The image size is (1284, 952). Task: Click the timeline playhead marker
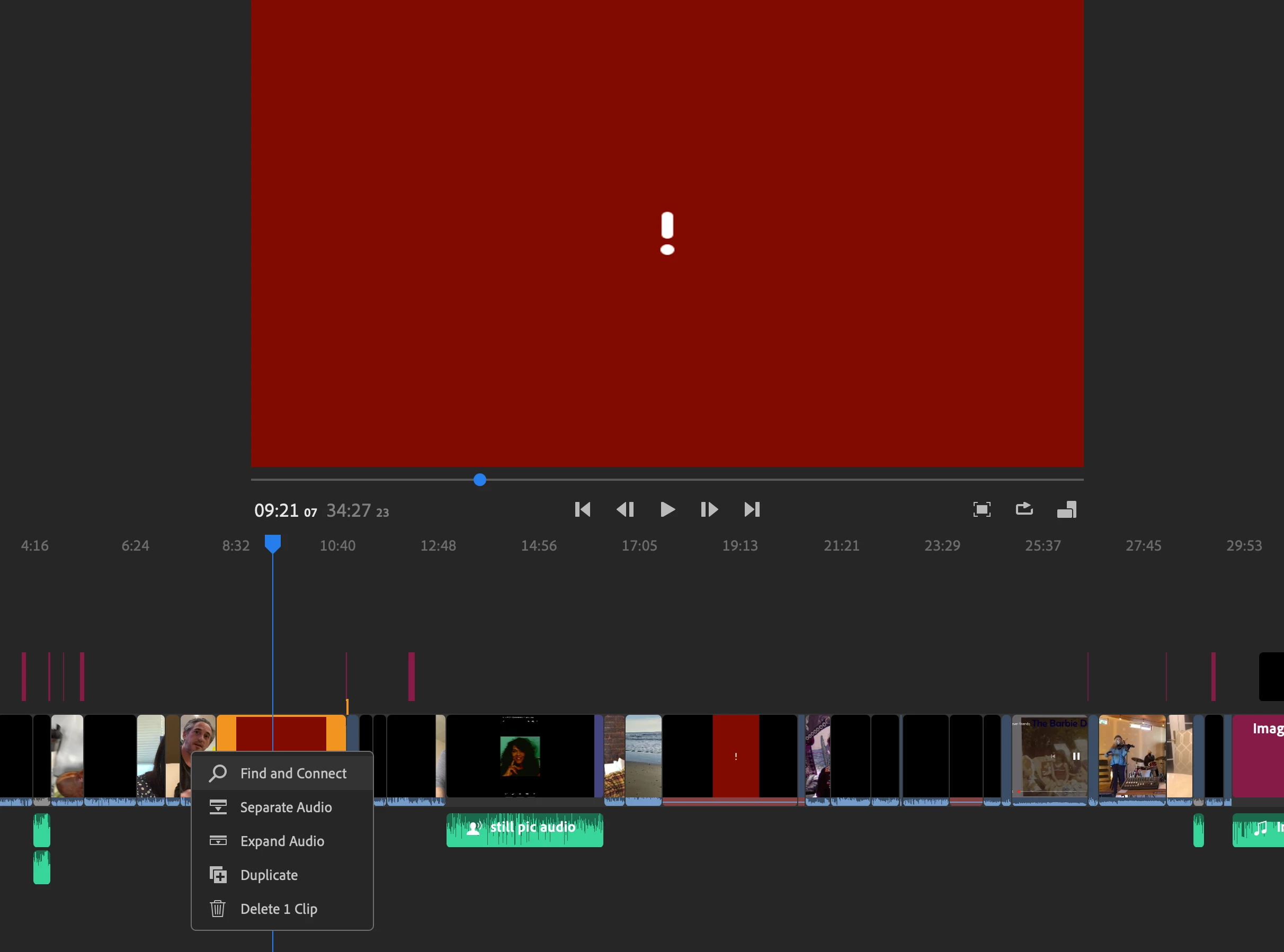[x=273, y=543]
